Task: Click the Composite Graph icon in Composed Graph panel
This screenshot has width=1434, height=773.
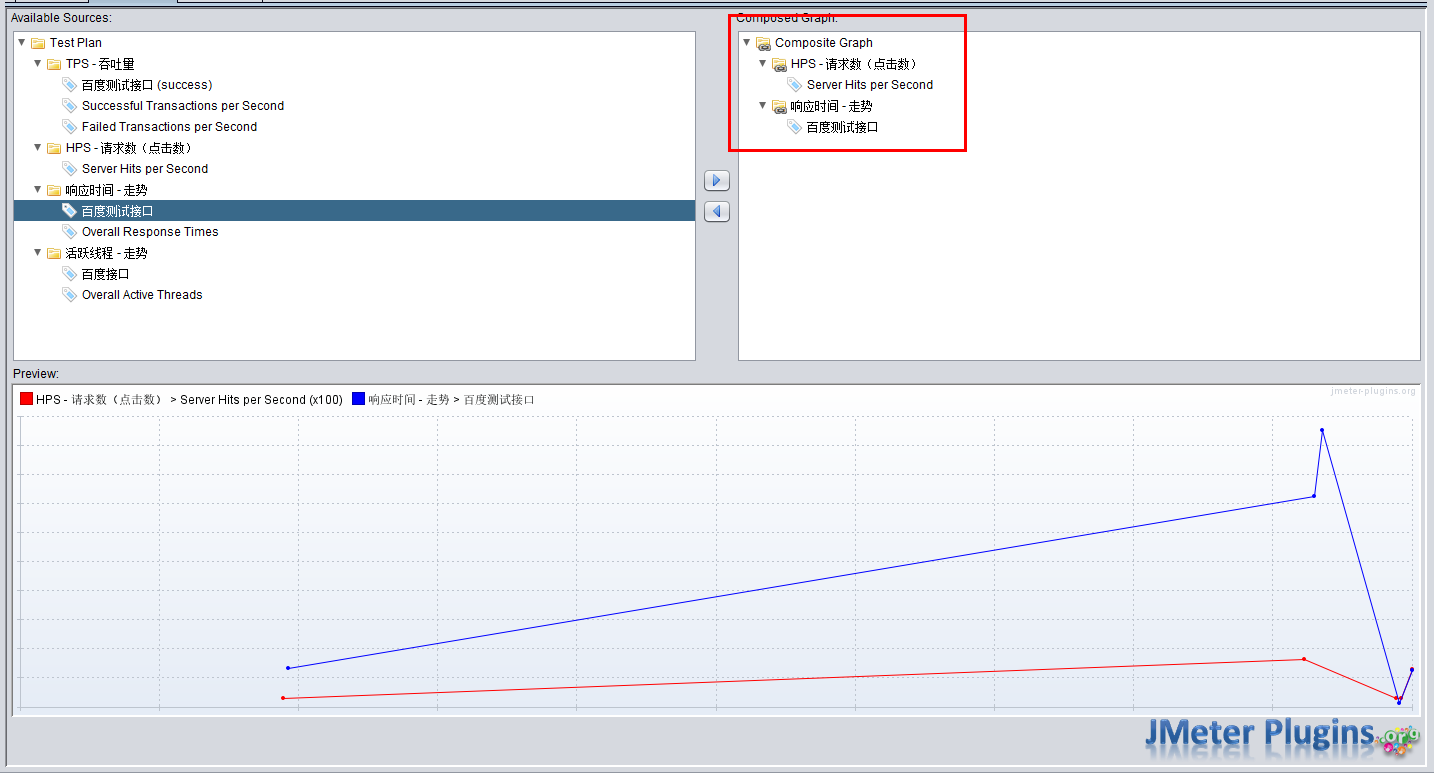Action: click(763, 42)
